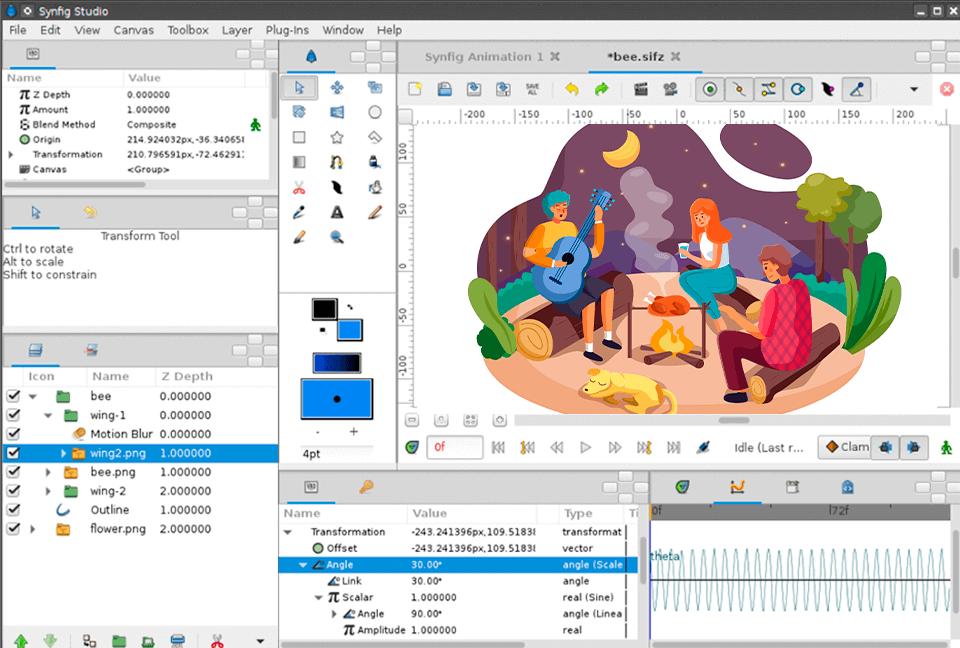This screenshot has height=648, width=960.
Task: Open the Render dialog via clapperboard icon
Action: coord(640,89)
